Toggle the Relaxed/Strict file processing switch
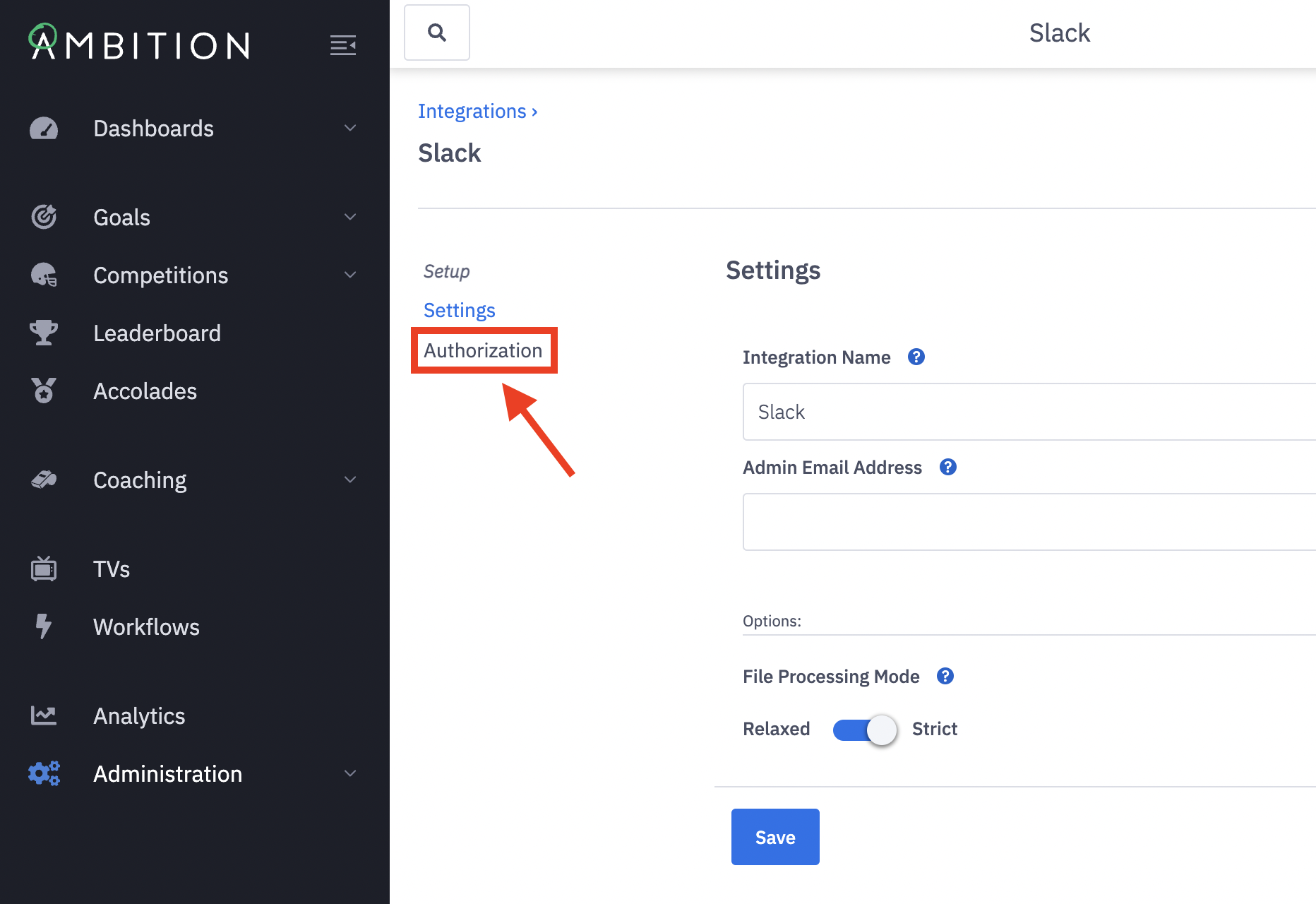The width and height of the screenshot is (1316, 904). [x=865, y=730]
